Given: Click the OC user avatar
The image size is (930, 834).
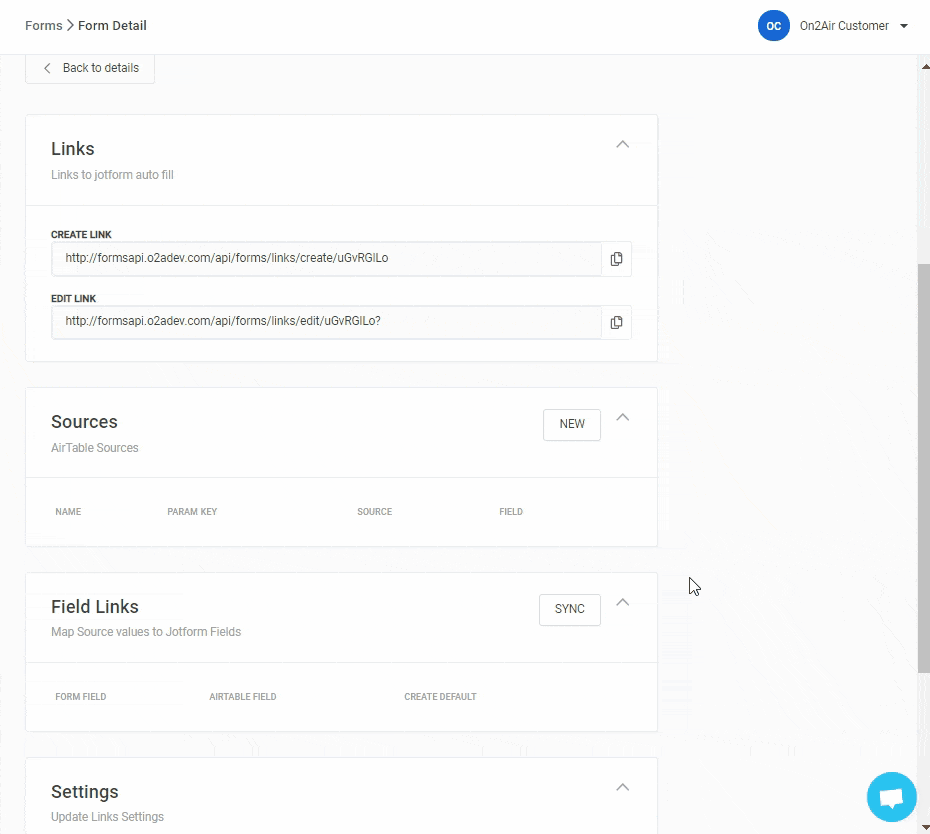Looking at the screenshot, I should [773, 26].
